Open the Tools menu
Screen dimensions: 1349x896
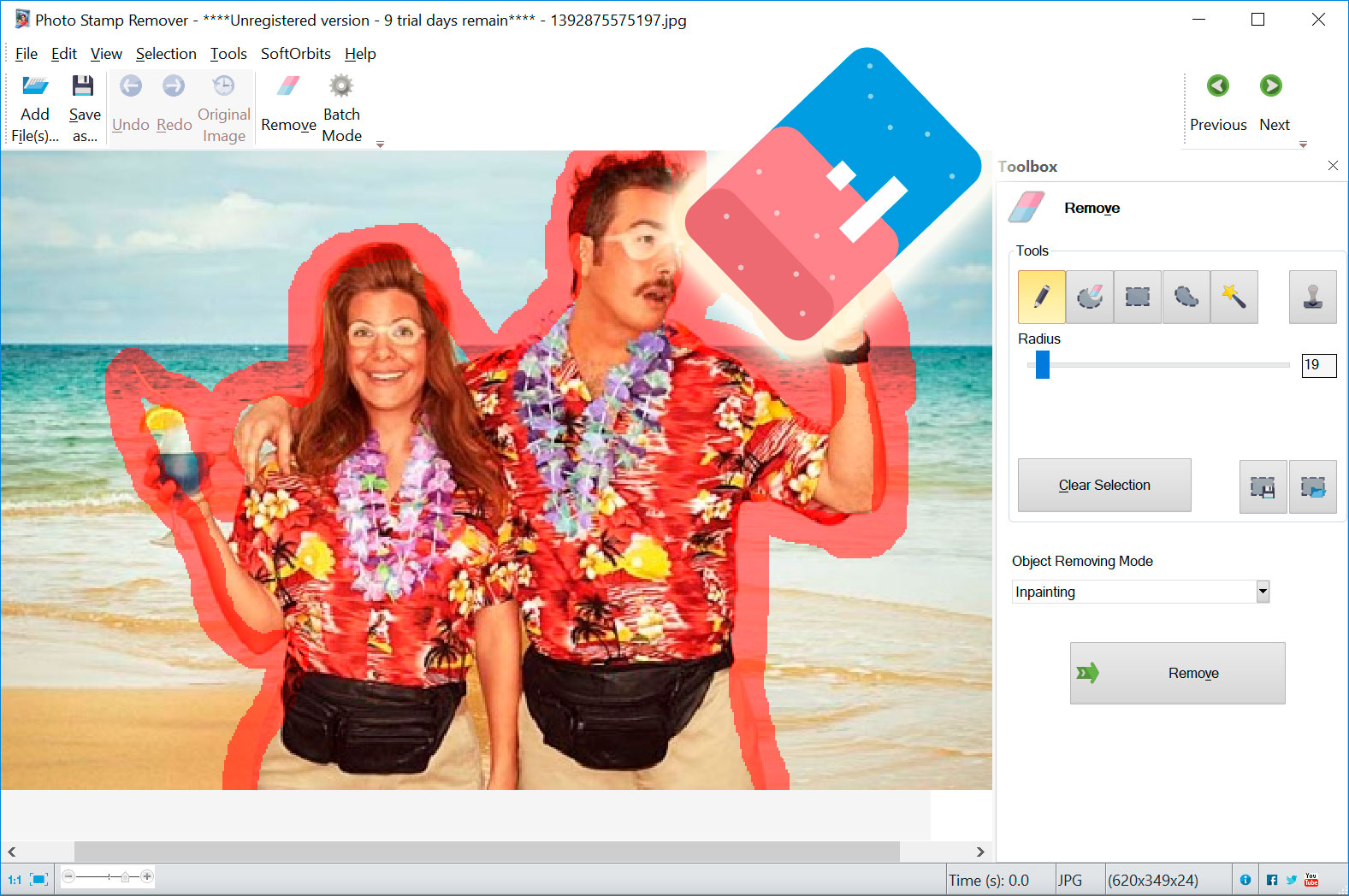(x=228, y=54)
